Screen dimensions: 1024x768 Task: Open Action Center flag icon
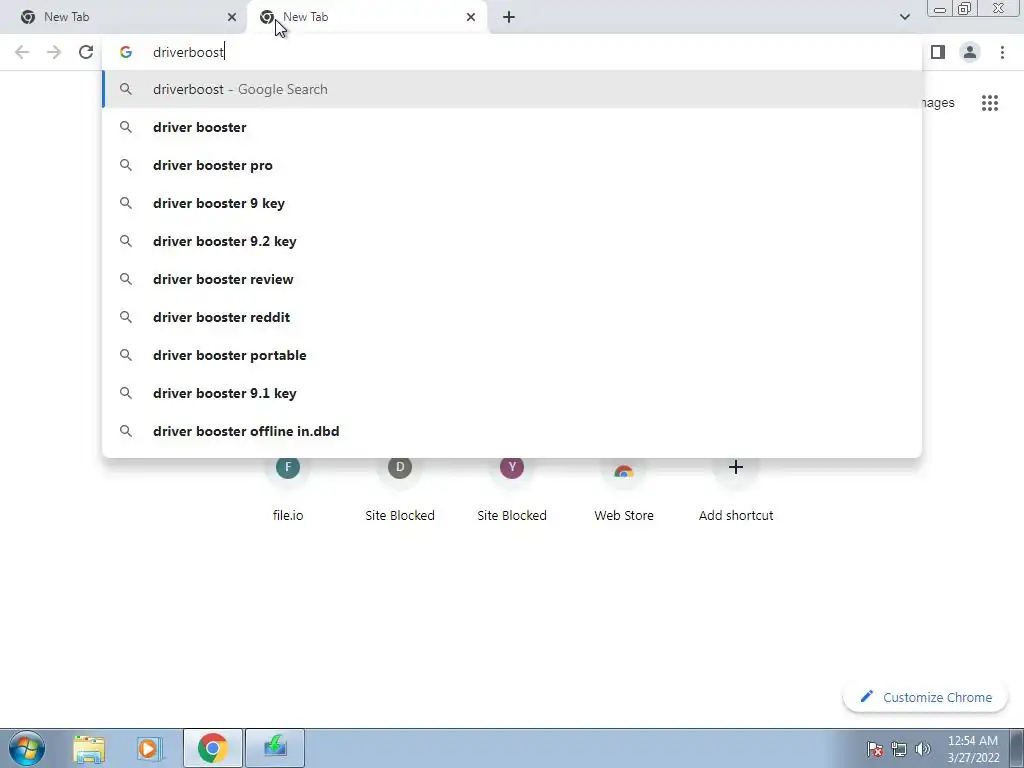(875, 749)
